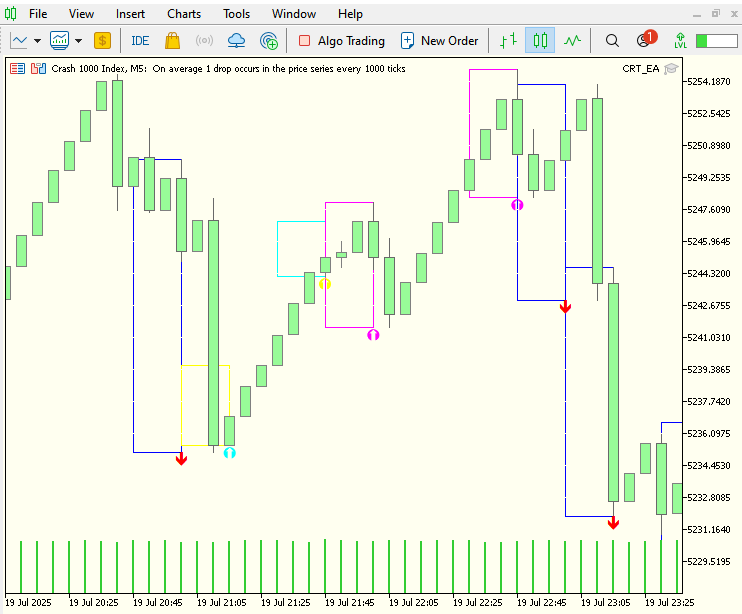742x614 pixels.
Task: Click the depth of market icon in chart
Action: tap(38, 69)
